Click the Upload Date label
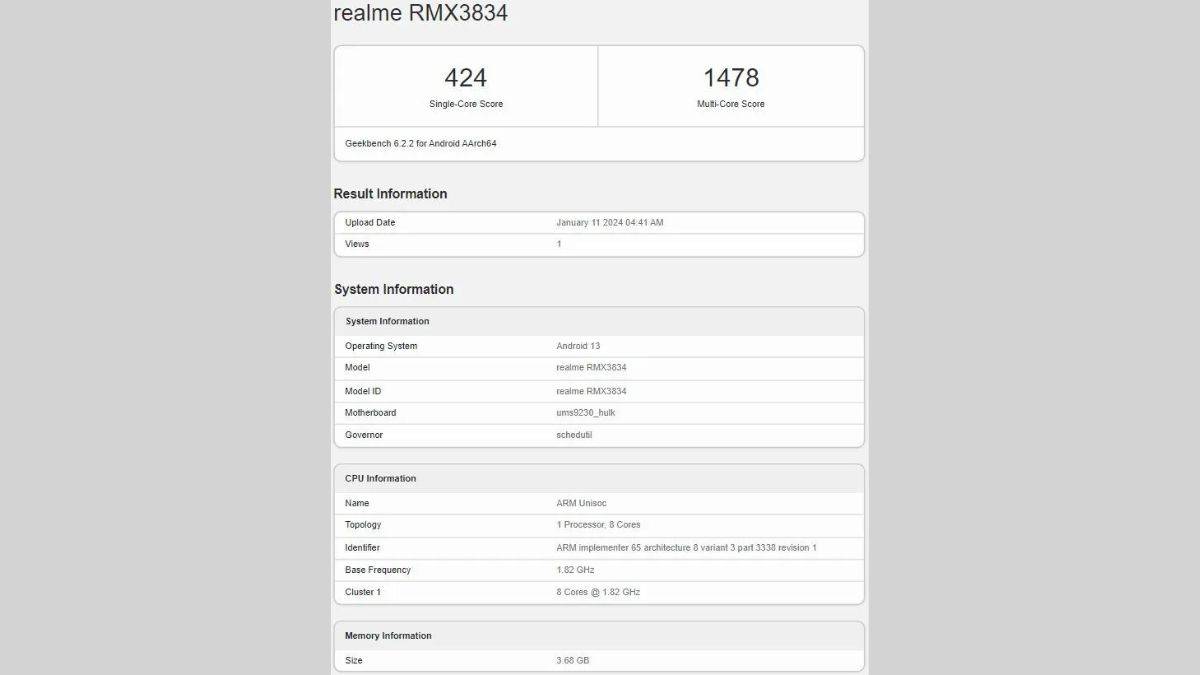The image size is (1200, 675). pos(370,222)
